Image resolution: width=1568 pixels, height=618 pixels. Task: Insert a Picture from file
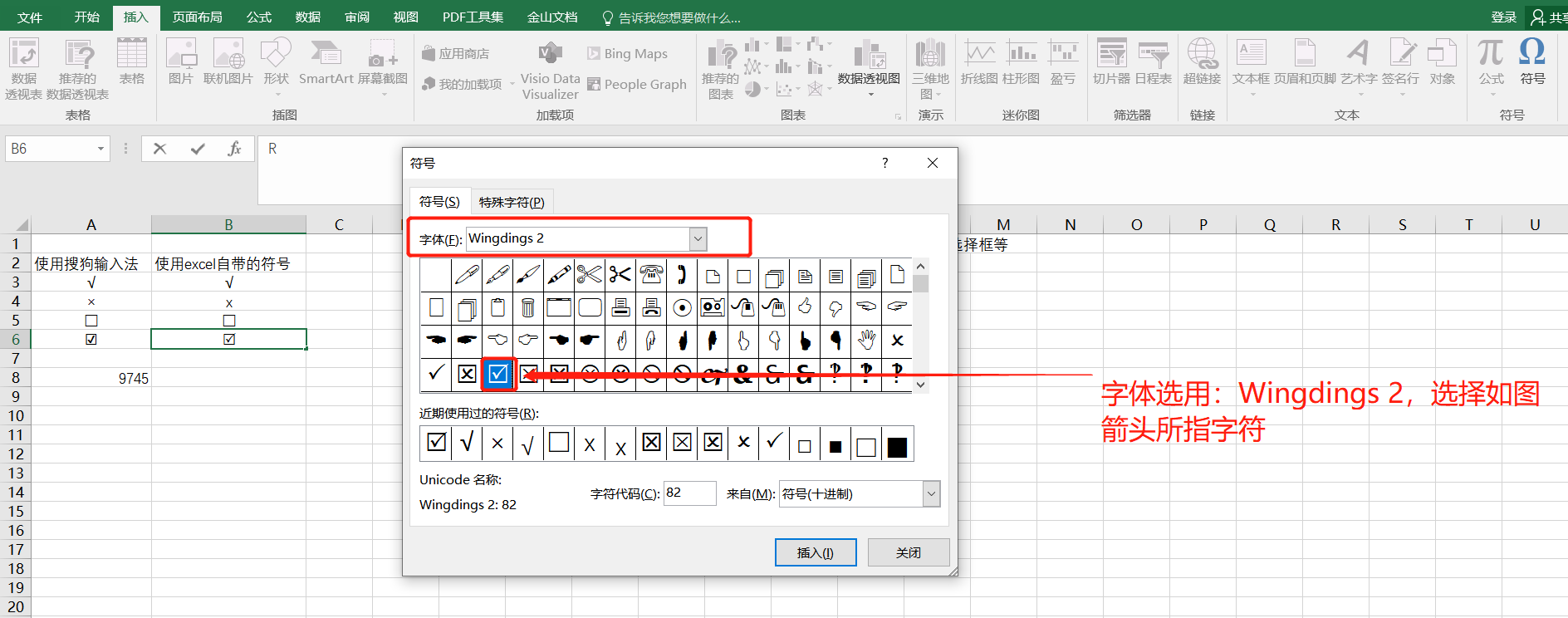click(180, 62)
